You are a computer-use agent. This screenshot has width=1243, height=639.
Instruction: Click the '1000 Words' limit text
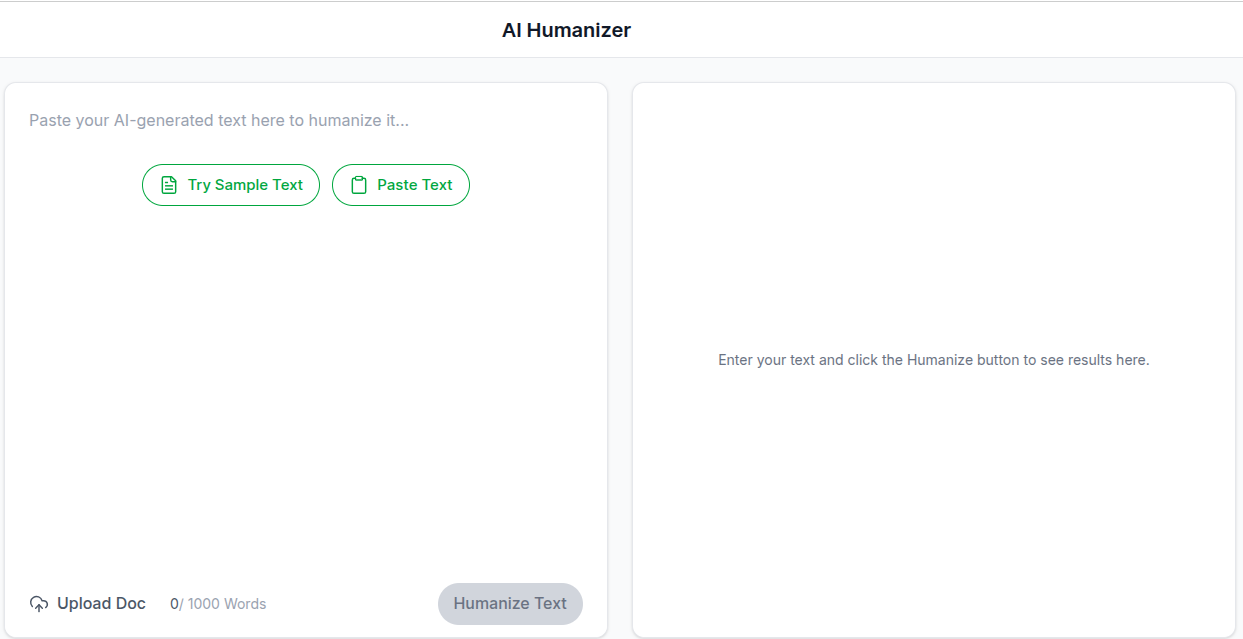coord(227,604)
